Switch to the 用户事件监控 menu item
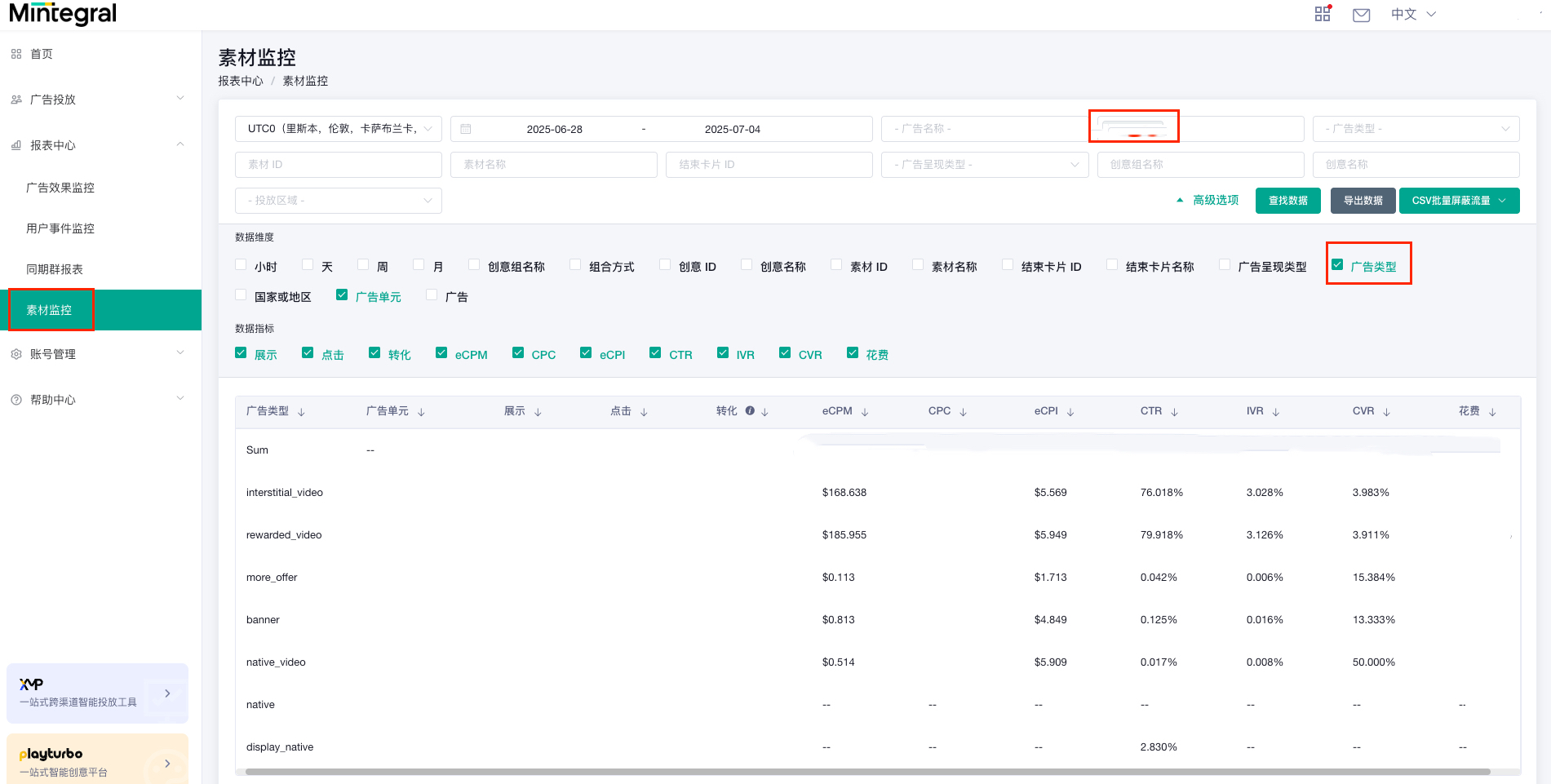Screen dimensions: 1551x784 click(x=59, y=228)
